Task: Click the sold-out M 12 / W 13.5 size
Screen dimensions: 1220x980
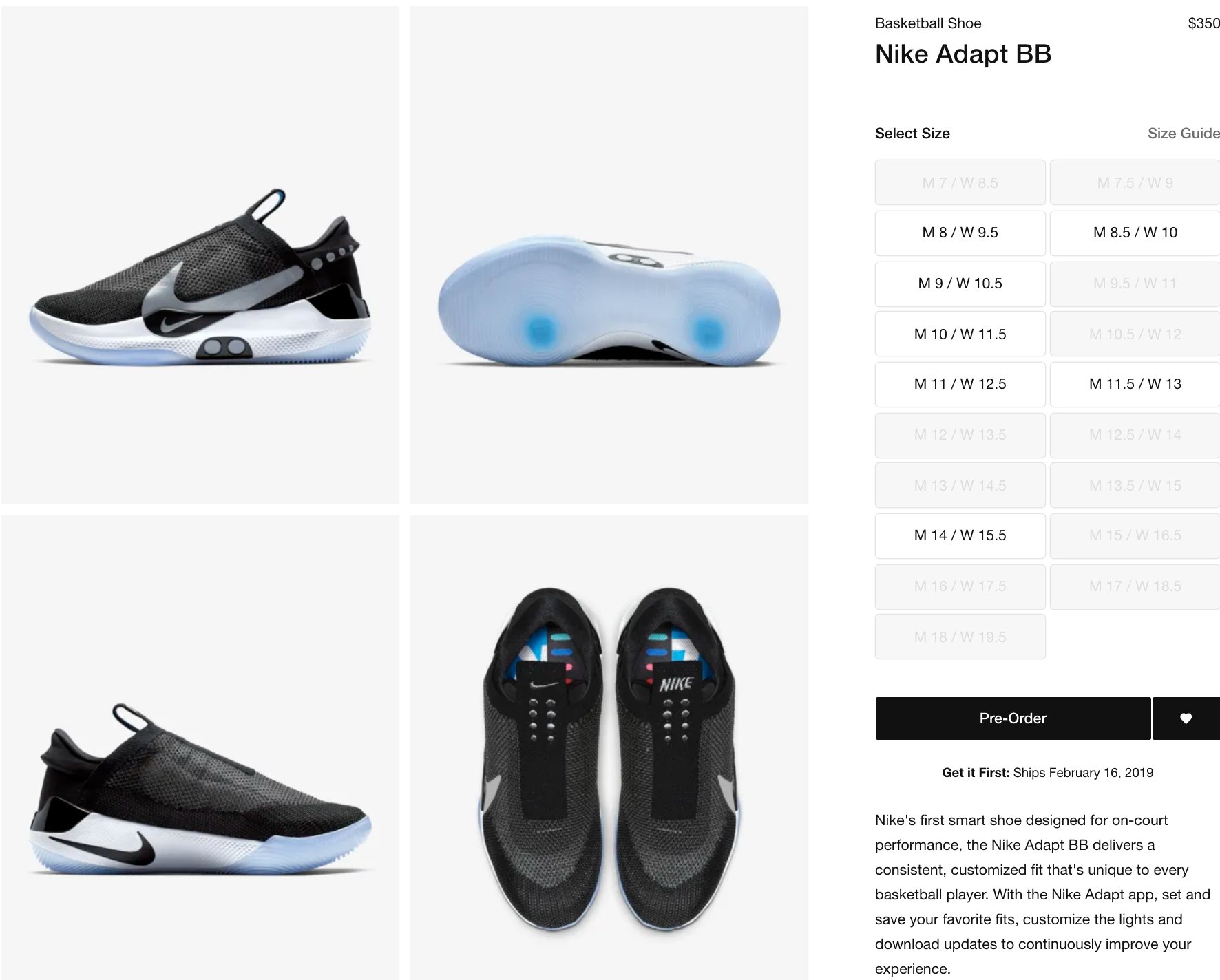Action: 960,435
